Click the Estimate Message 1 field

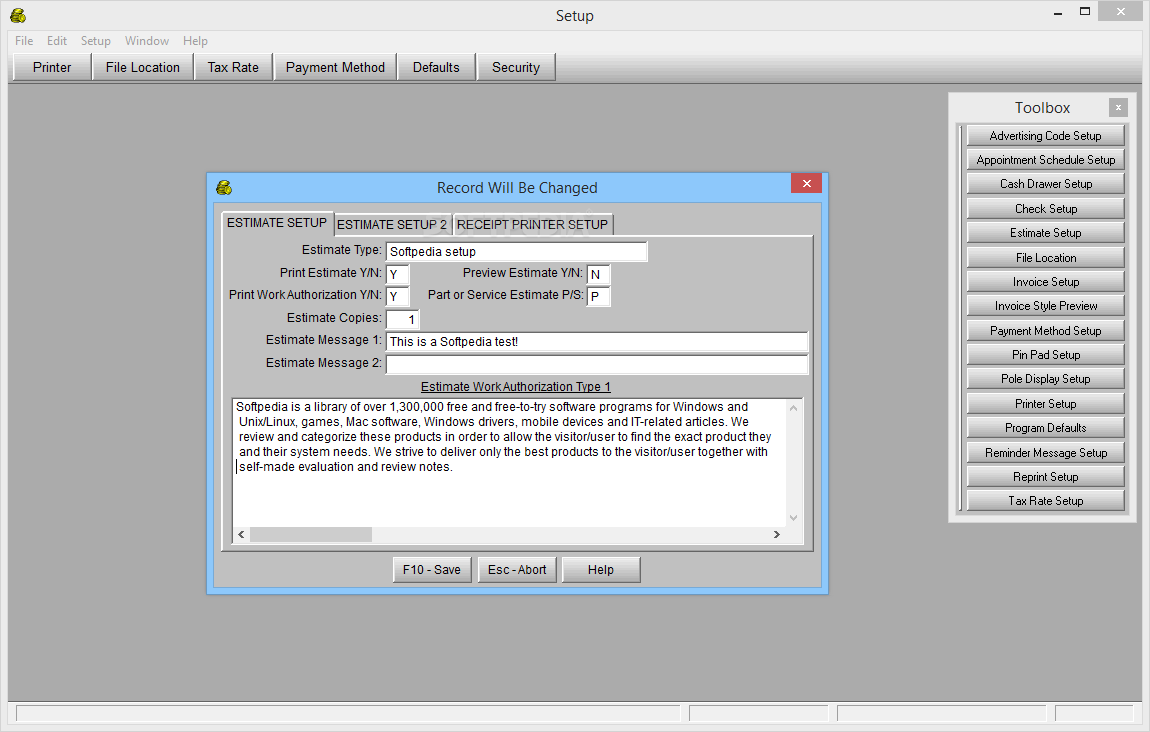597,342
